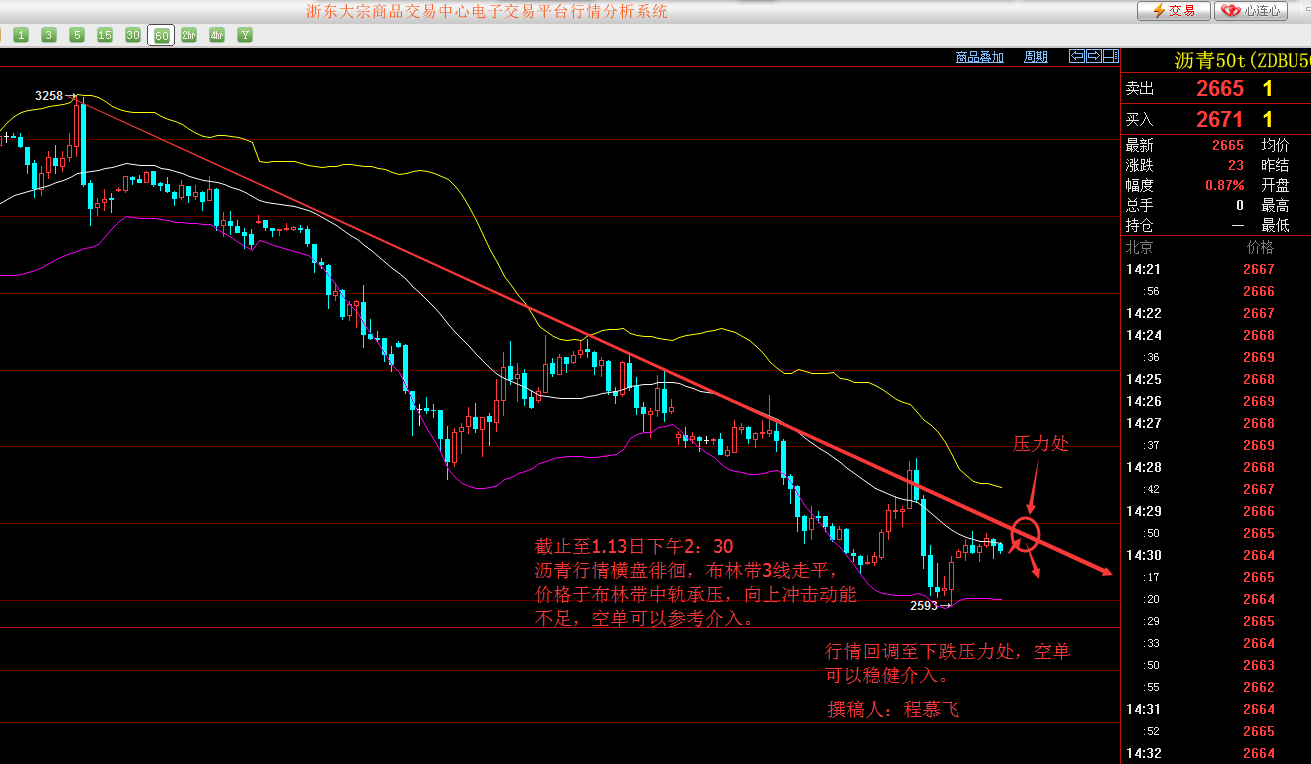Image resolution: width=1311 pixels, height=764 pixels.
Task: Click the 涨跌 value 23
Action: point(1236,165)
